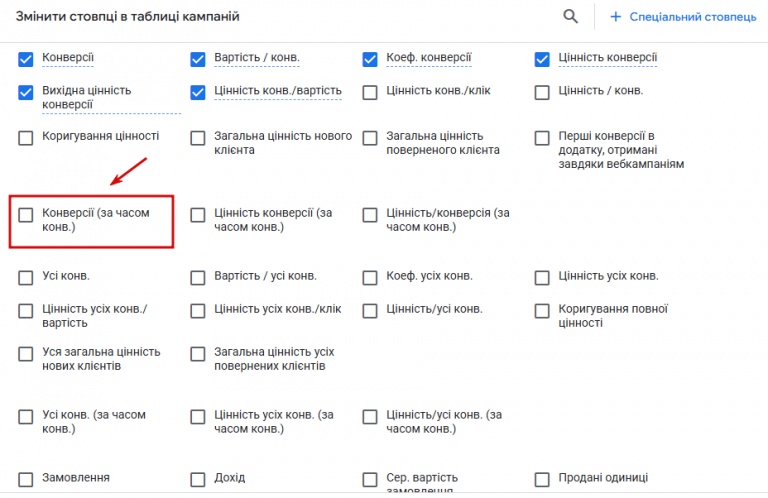Disable the Вартість / конв. checkbox
Screen dimensions: 768x498
tap(198, 59)
